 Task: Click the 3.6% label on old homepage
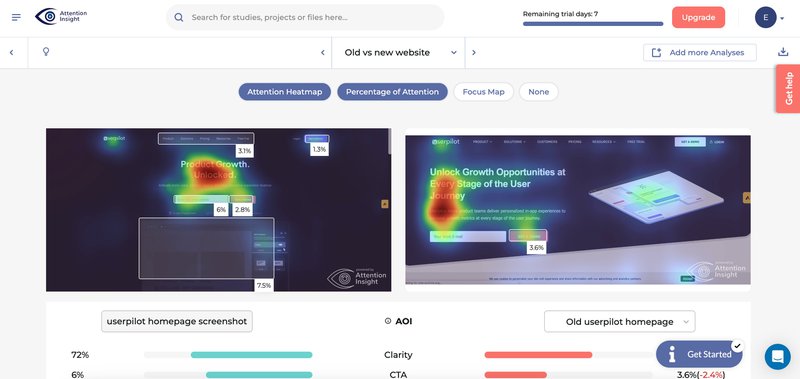pyautogui.click(x=536, y=248)
